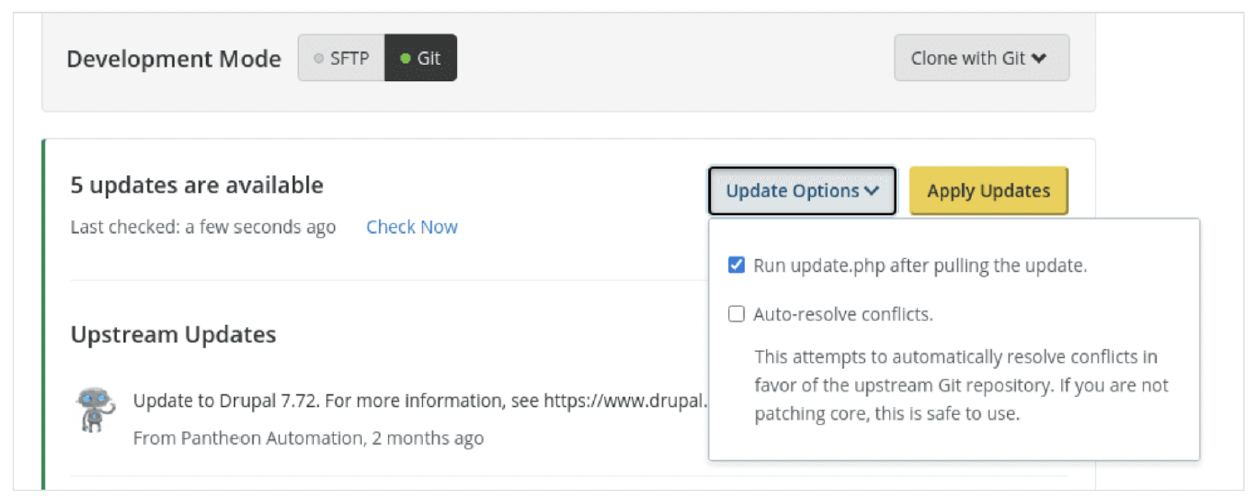This screenshot has height=496, width=1254.
Task: Click the grey dot on SFTP button
Action: pos(319,59)
